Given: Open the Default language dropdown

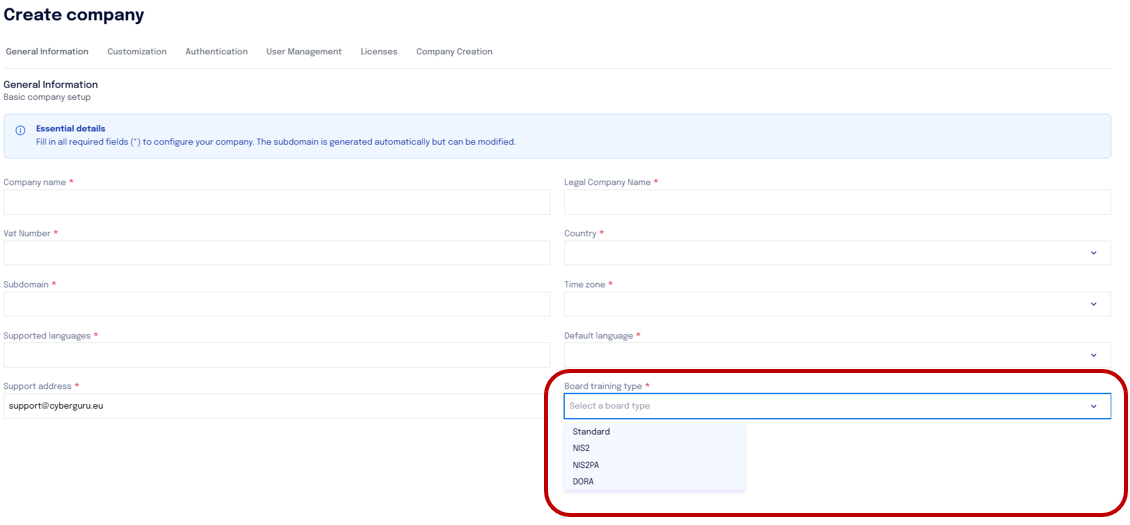Looking at the screenshot, I should (837, 355).
